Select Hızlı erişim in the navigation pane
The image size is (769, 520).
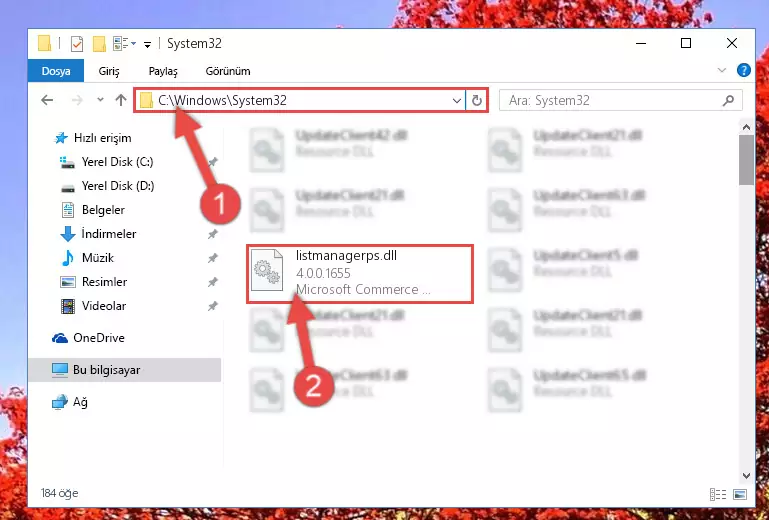pos(103,138)
